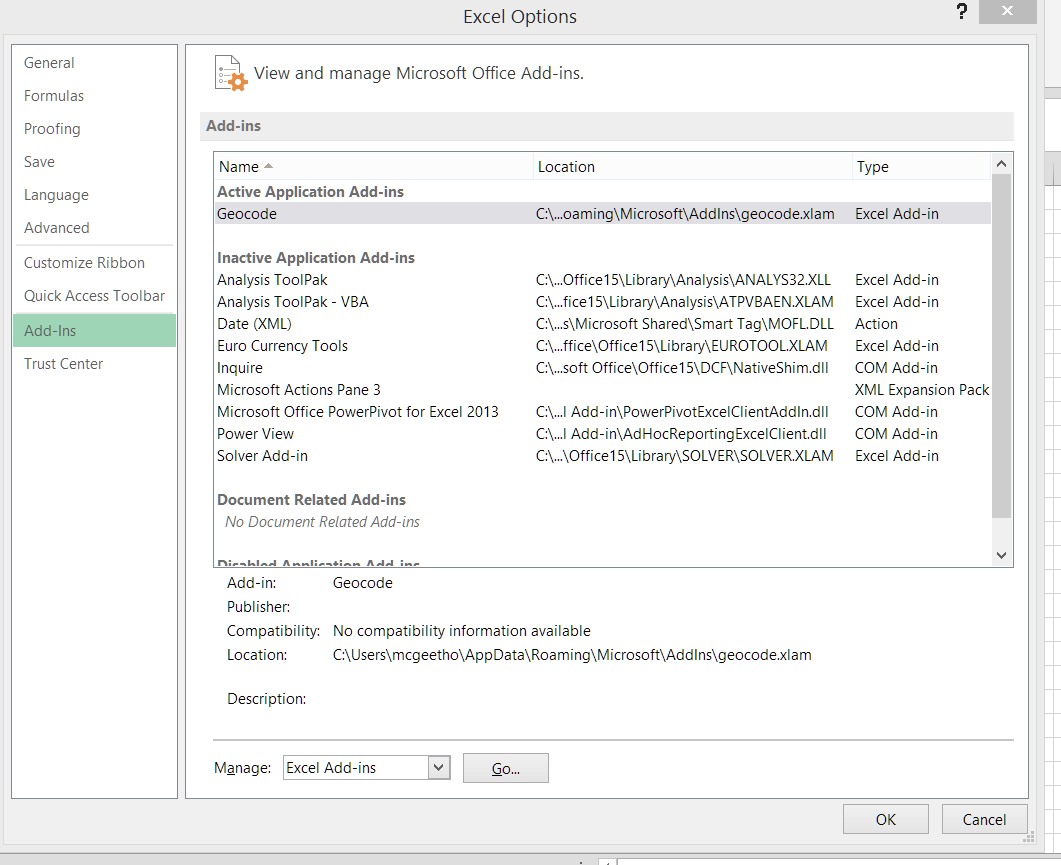Screen dimensions: 1061x865
Task: Click the Add-ins gear icon in header
Action: pyautogui.click(x=230, y=74)
